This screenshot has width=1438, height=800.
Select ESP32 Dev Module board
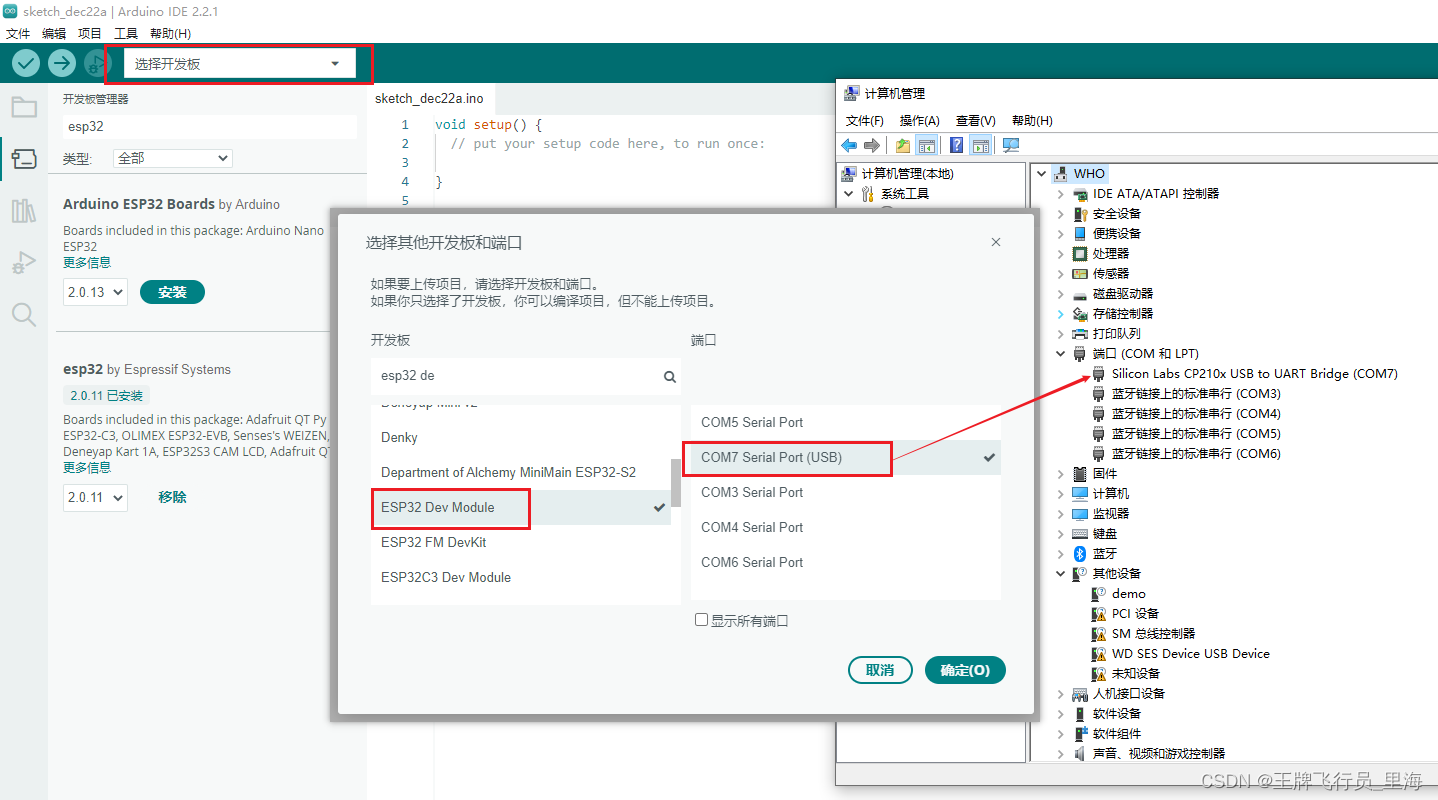pos(521,507)
